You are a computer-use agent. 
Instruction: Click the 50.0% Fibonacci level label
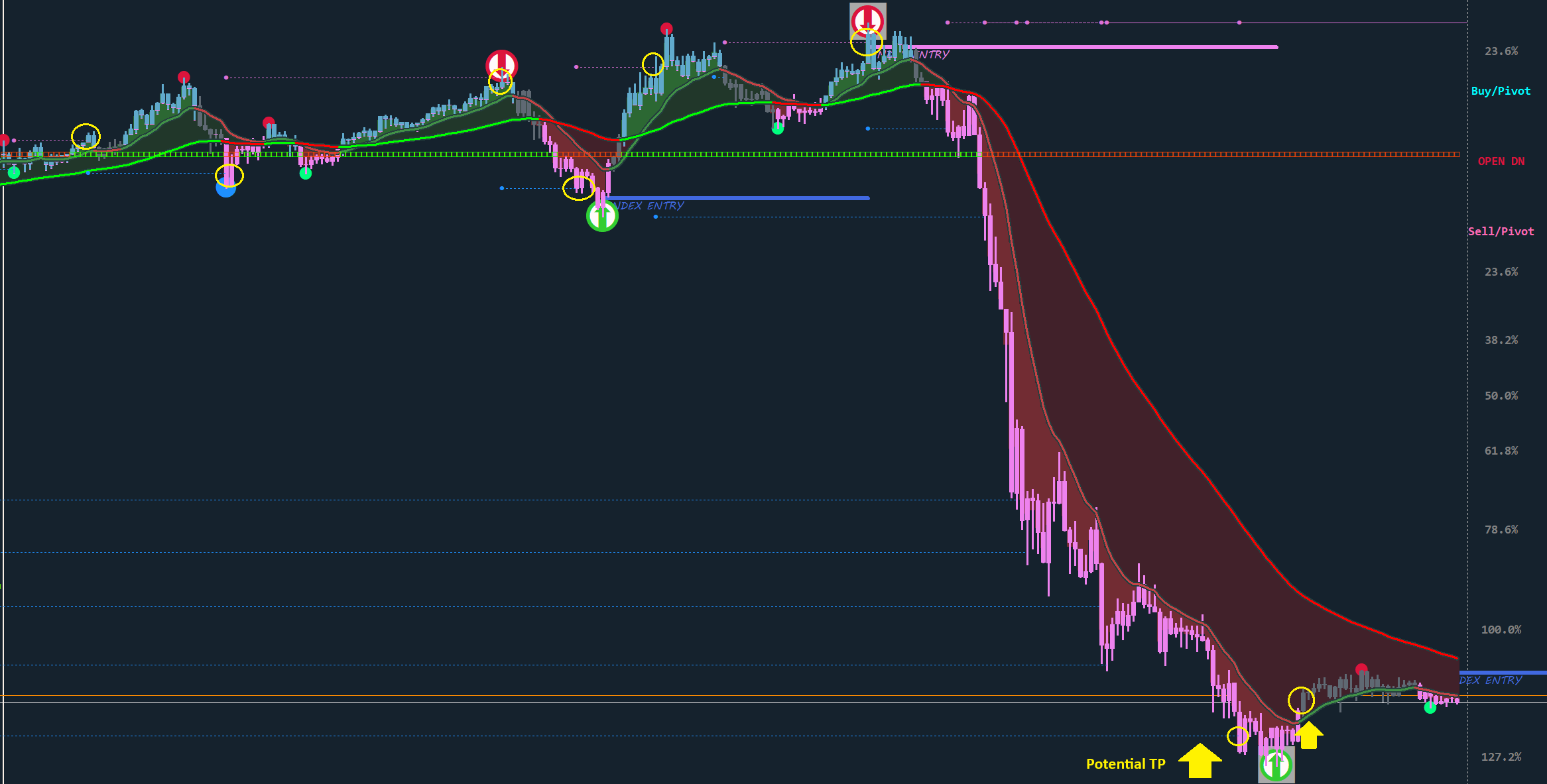(1501, 396)
